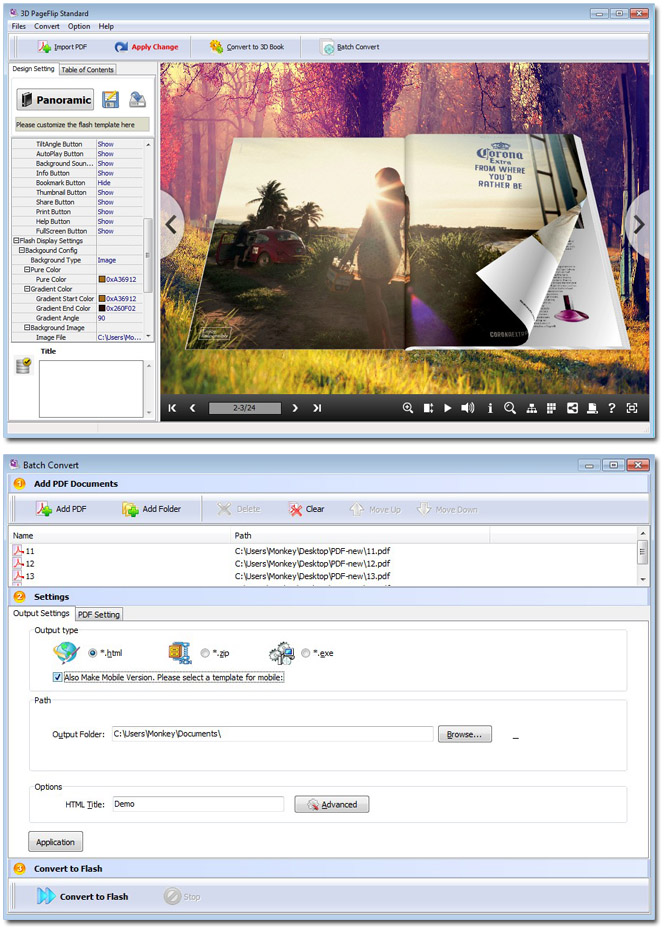
Task: Enter fullscreen using the rightmost viewer icon
Action: (632, 408)
